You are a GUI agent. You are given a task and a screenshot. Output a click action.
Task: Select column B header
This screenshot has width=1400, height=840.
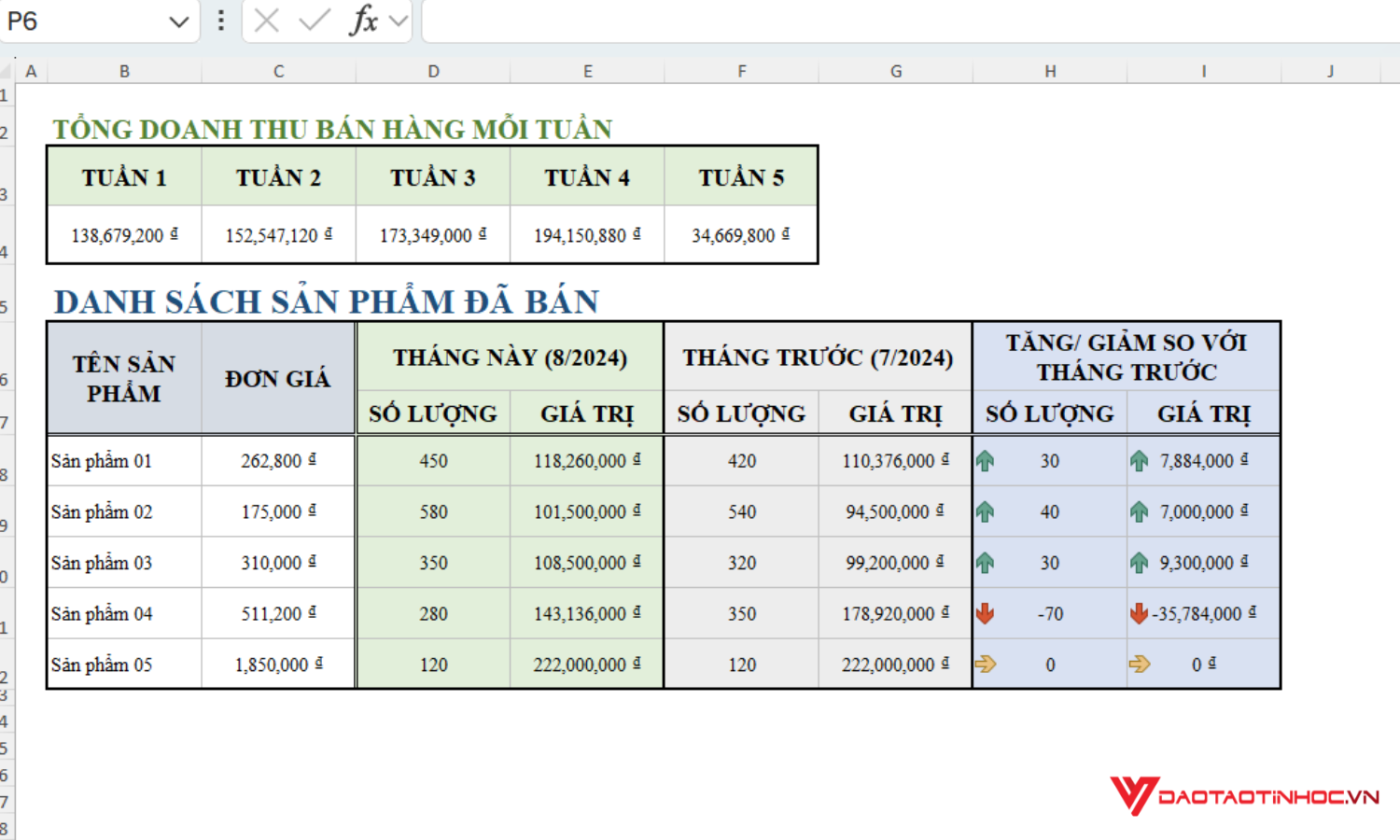point(124,71)
